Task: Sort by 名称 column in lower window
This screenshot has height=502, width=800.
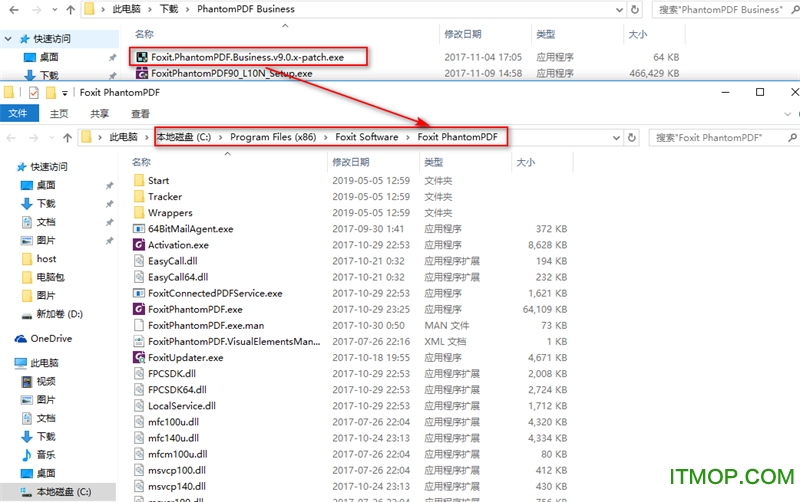Action: tap(141, 162)
